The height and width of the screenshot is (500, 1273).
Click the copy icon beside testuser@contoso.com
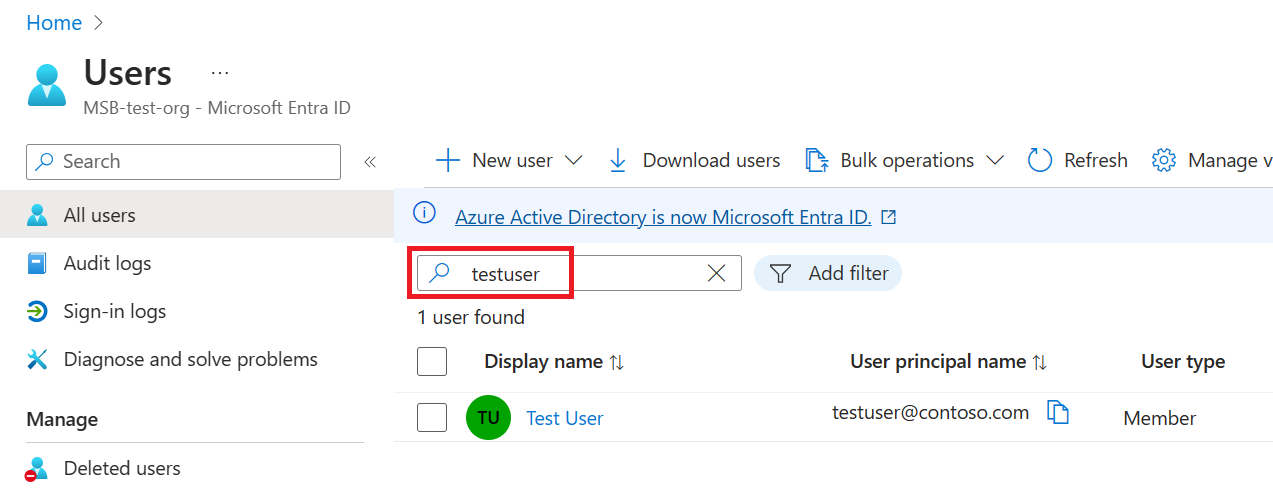click(x=1057, y=412)
